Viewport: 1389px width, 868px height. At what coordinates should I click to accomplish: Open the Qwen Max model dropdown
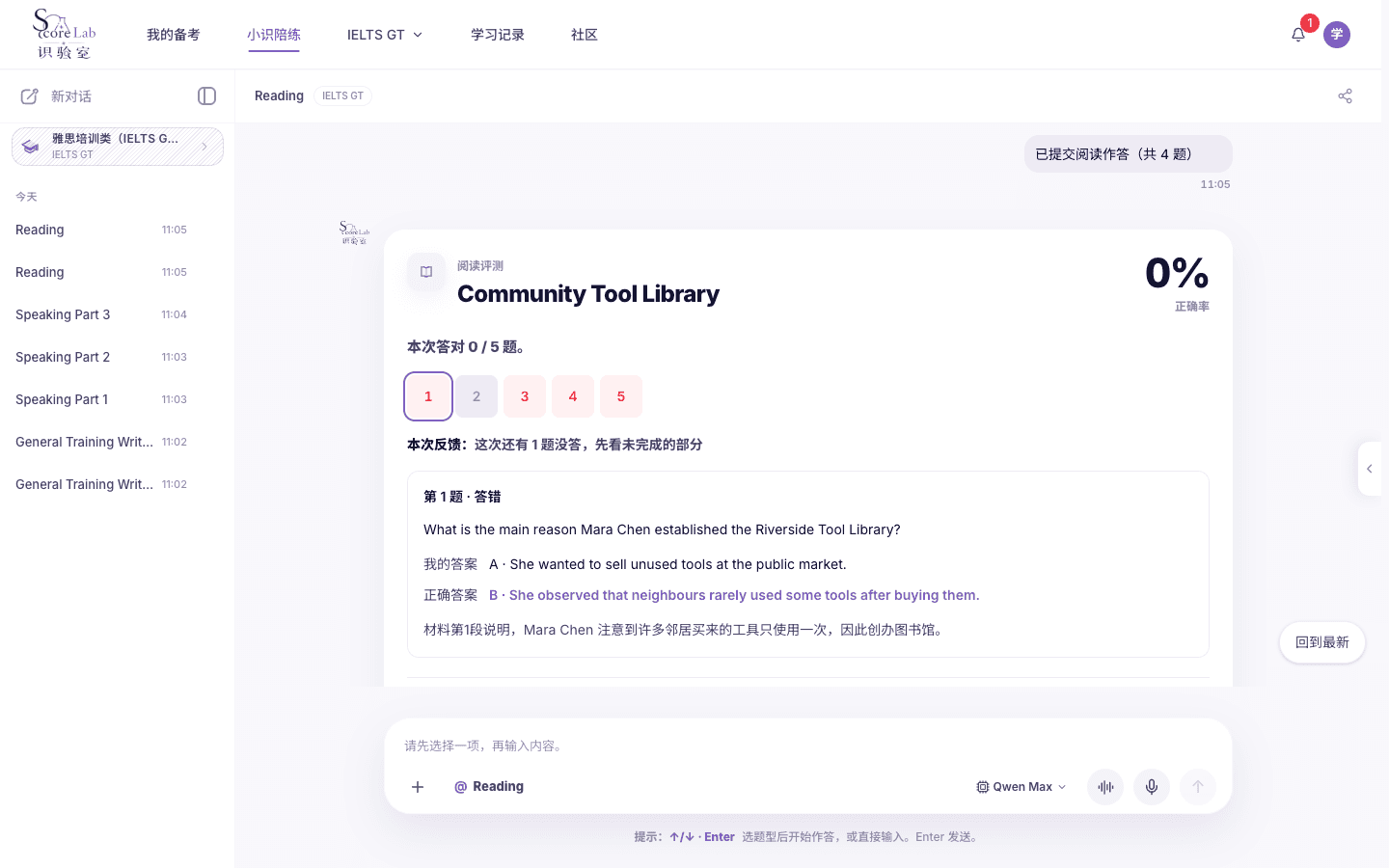[1021, 787]
